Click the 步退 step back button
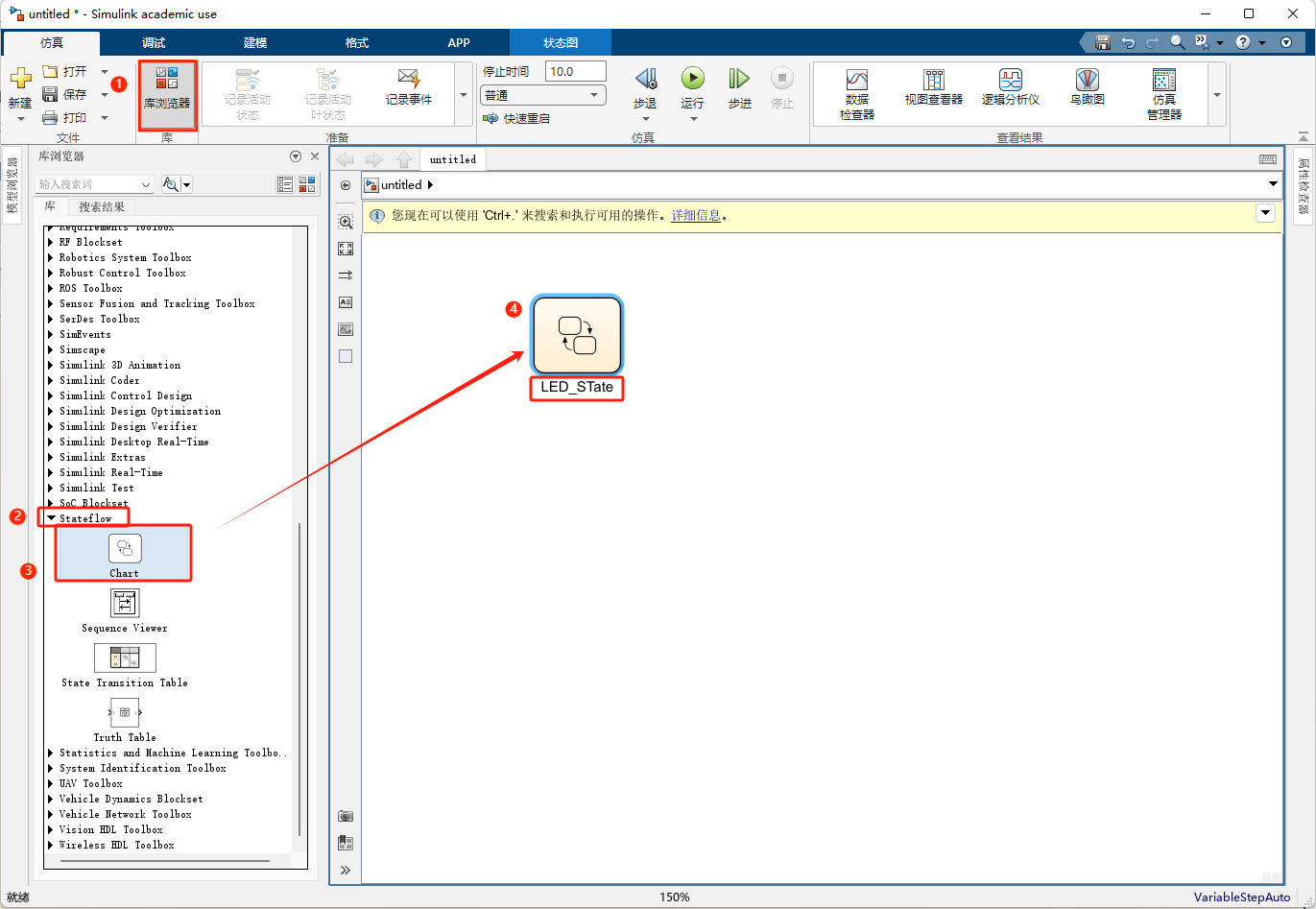Viewport: 1316px width, 909px height. (645, 88)
